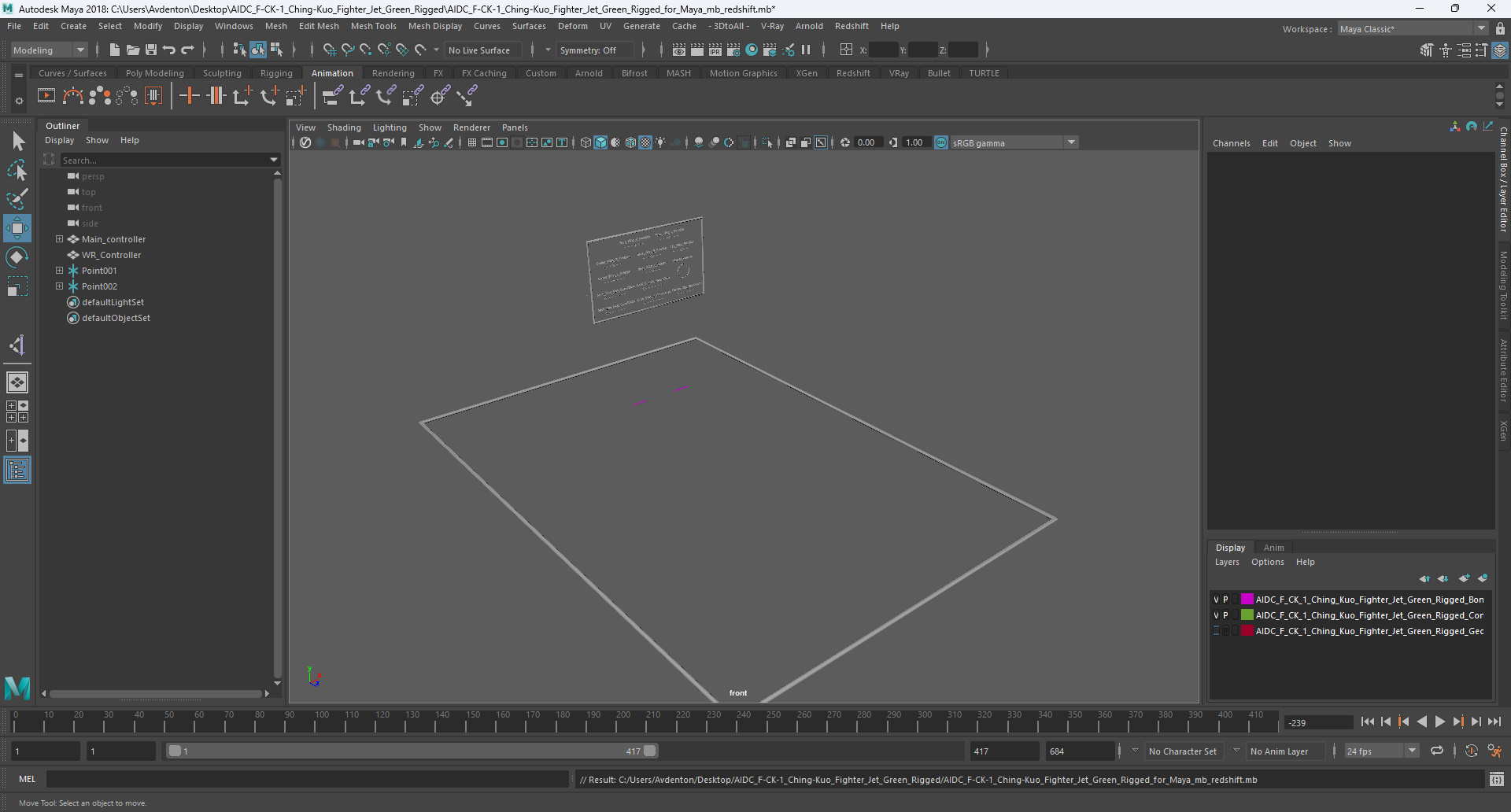
Task: Toggle loop playback mode button
Action: click(x=1437, y=751)
